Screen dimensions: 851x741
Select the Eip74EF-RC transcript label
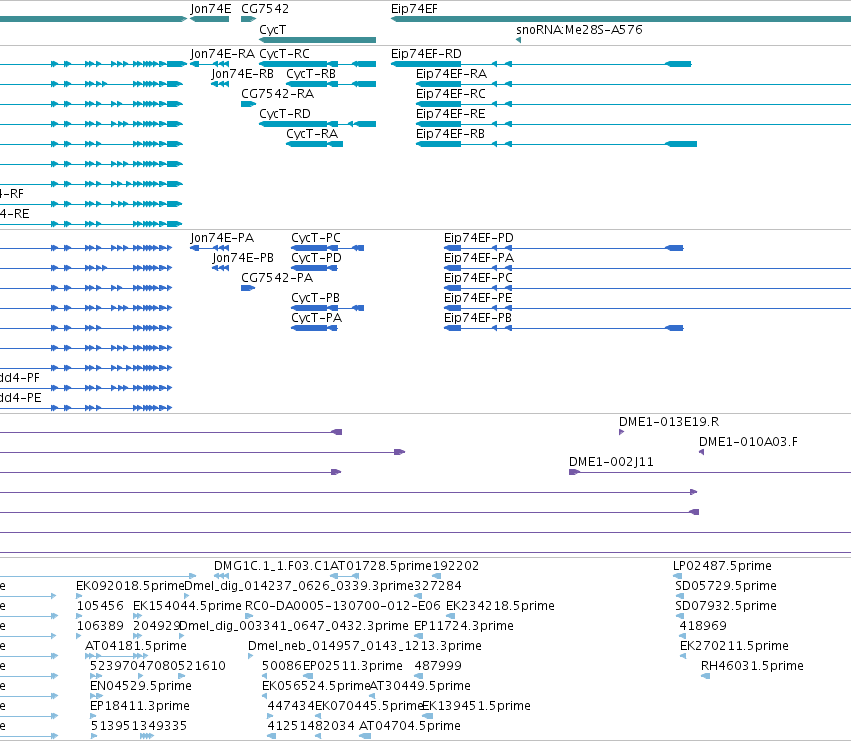point(450,94)
